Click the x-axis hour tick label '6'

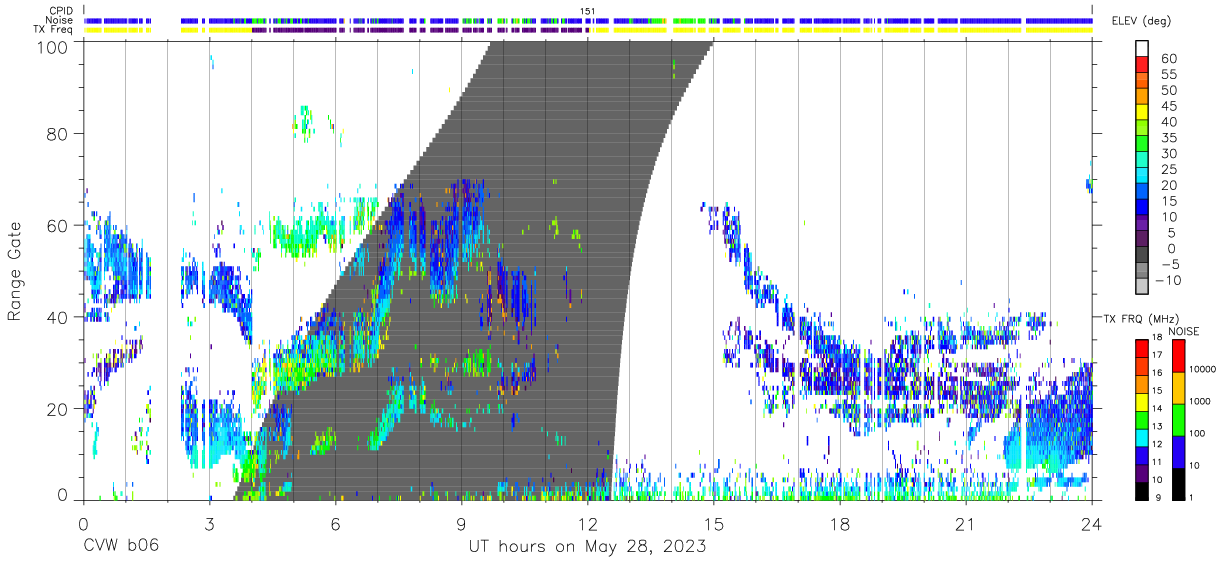pos(335,524)
